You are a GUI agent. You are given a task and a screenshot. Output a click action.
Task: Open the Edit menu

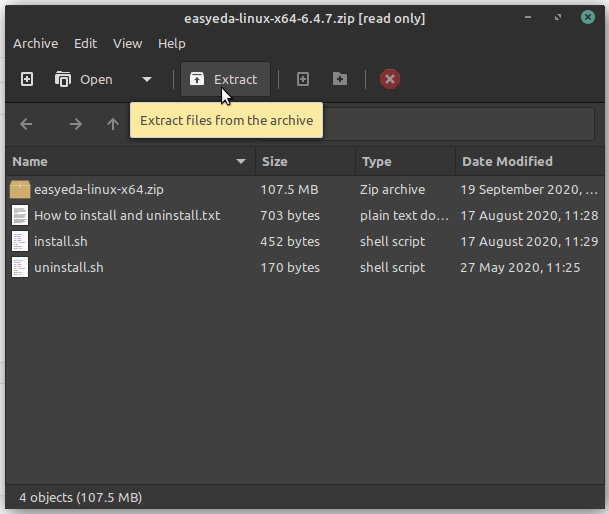[x=85, y=44]
